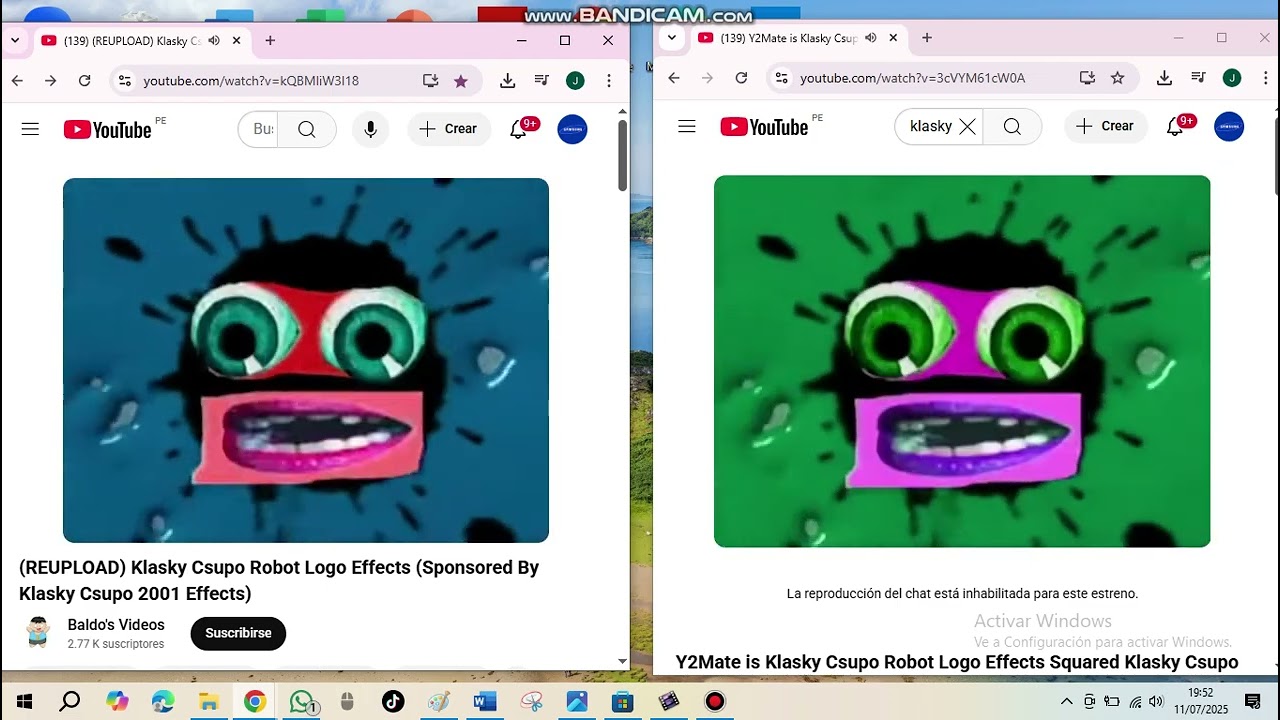Image resolution: width=1280 pixels, height=720 pixels.
Task: Go forward in left Chrome window
Action: point(50,81)
